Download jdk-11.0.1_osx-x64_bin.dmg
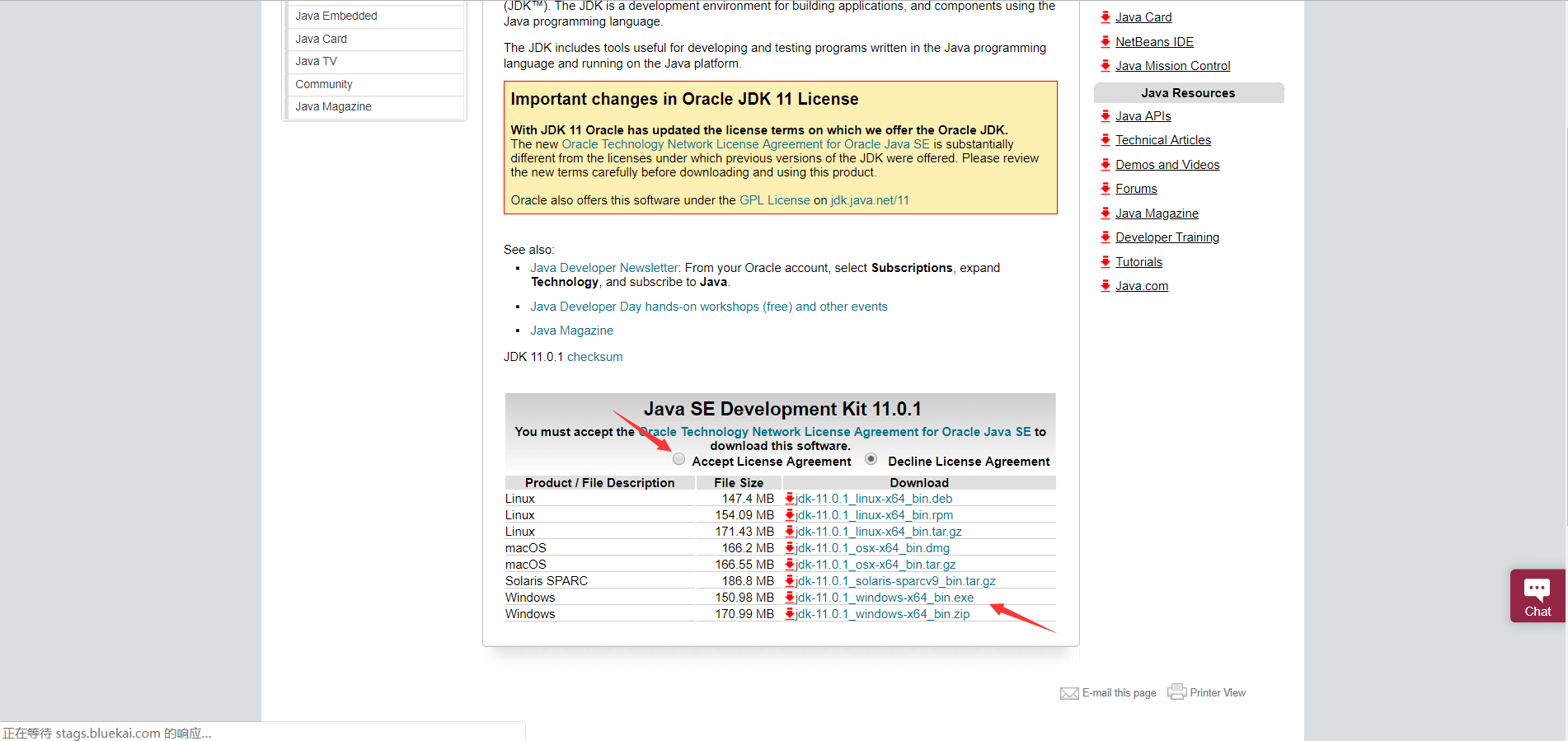 click(872, 548)
